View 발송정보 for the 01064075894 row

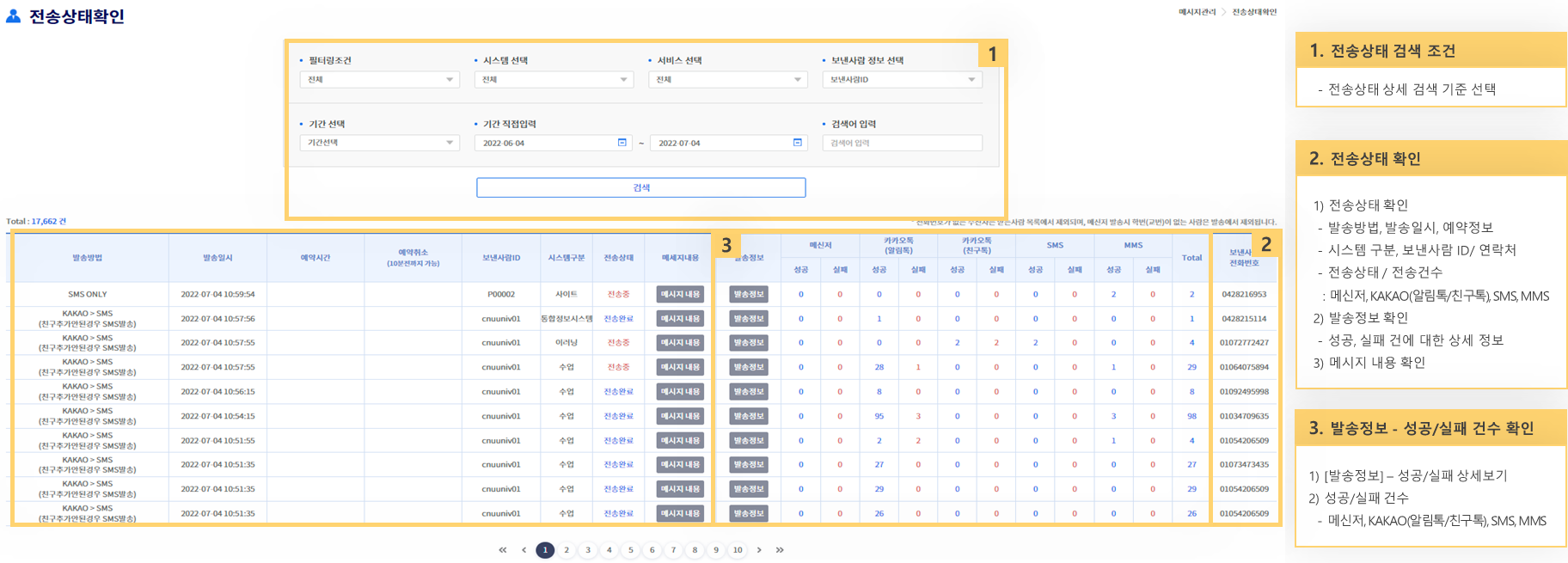pos(749,367)
